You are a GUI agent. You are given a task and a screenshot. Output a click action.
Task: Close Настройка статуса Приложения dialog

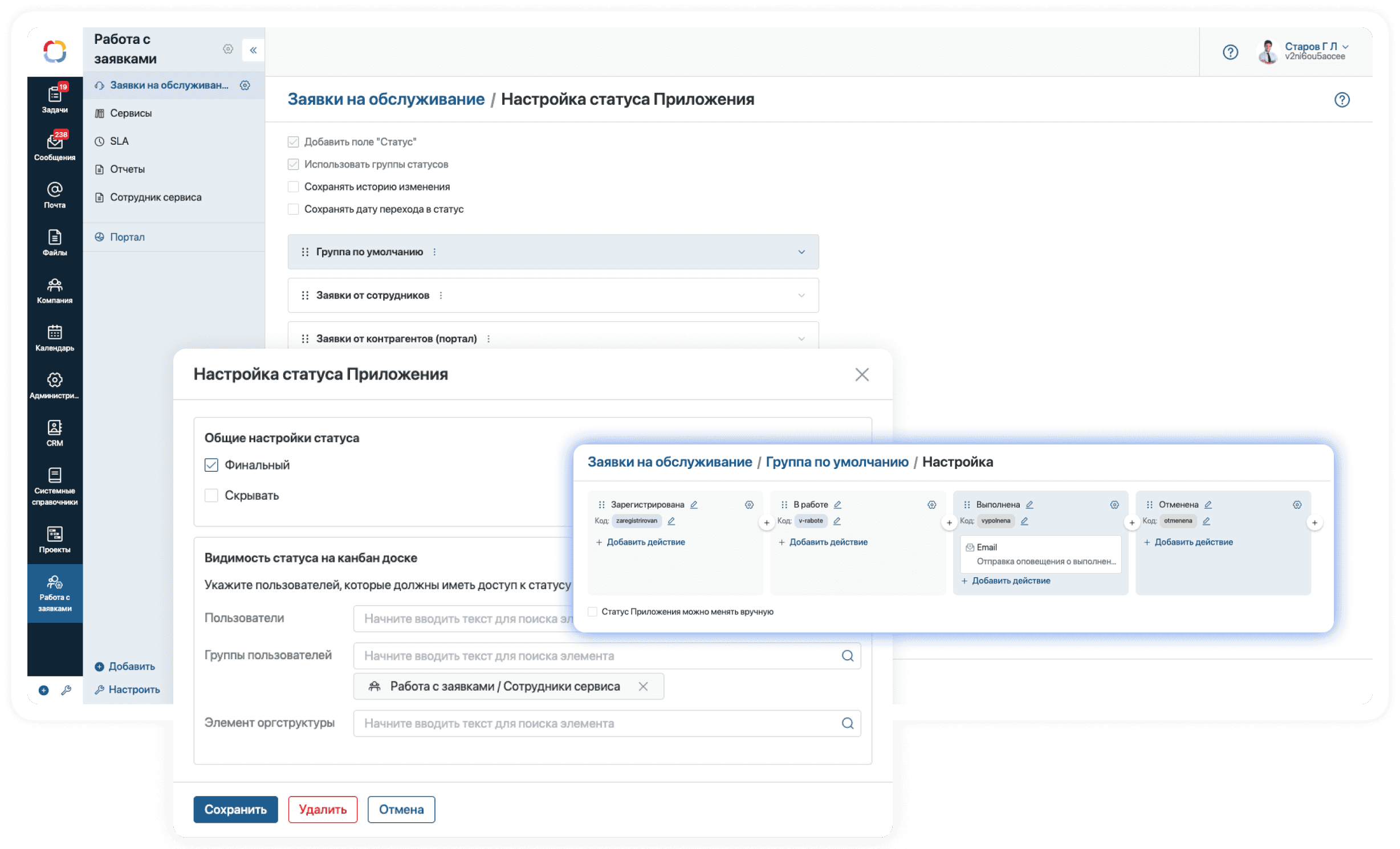coord(862,374)
